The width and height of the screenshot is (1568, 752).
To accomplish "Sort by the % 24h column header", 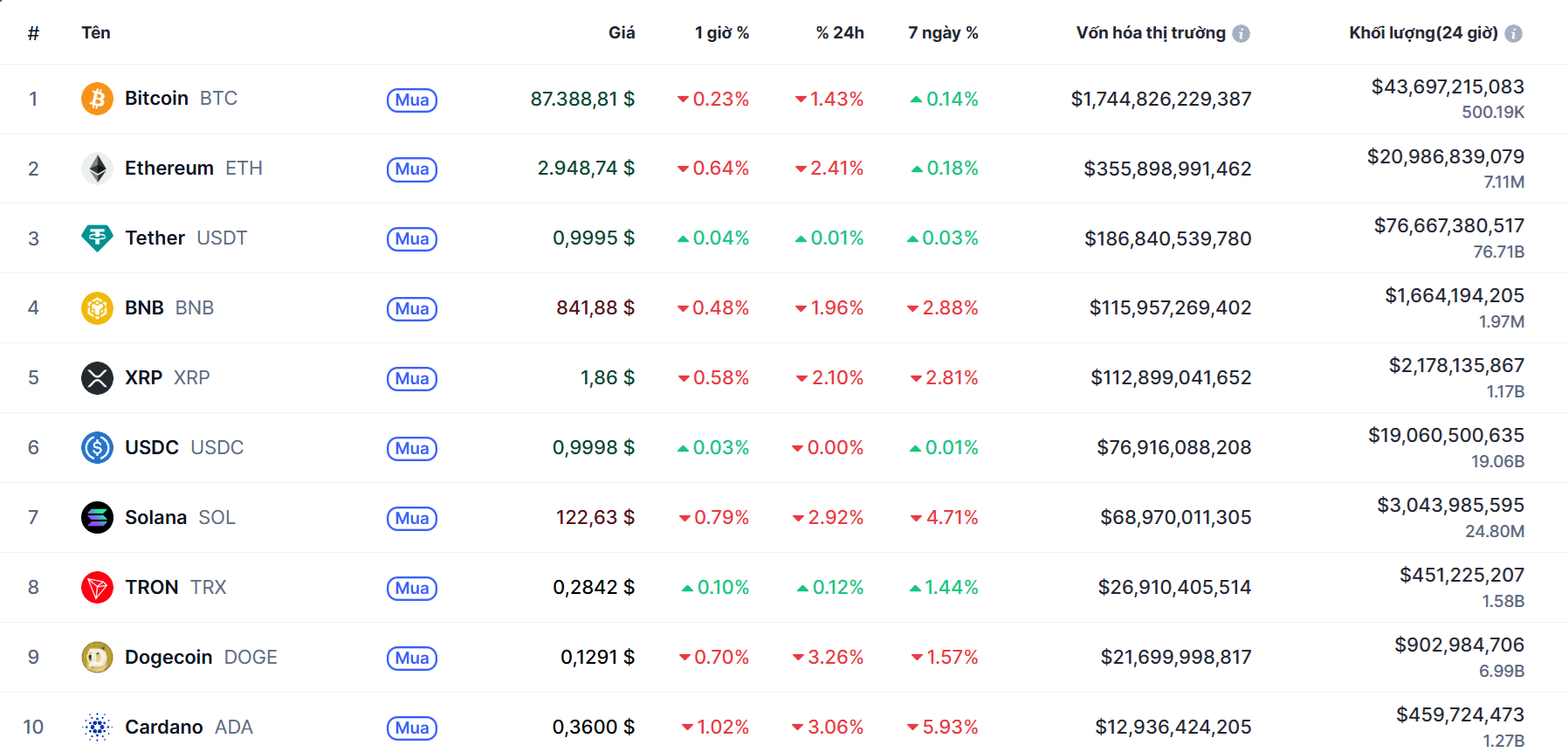I will coord(840,32).
